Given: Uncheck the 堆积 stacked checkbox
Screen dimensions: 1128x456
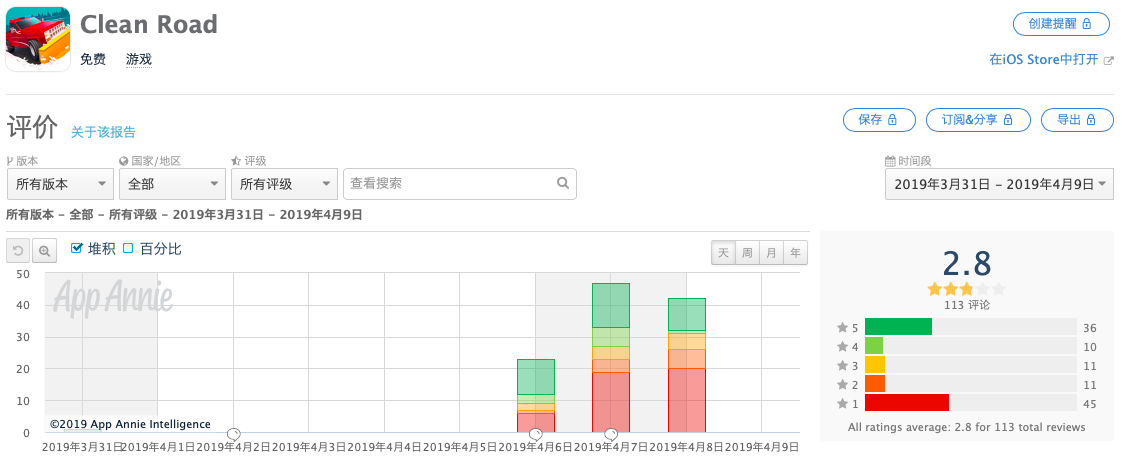Looking at the screenshot, I should click(77, 248).
